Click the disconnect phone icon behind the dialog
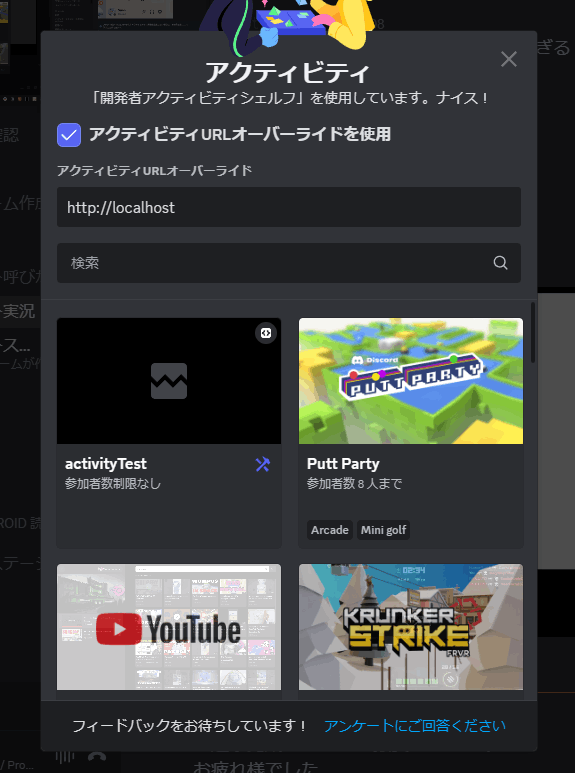The image size is (575, 773). click(x=97, y=757)
